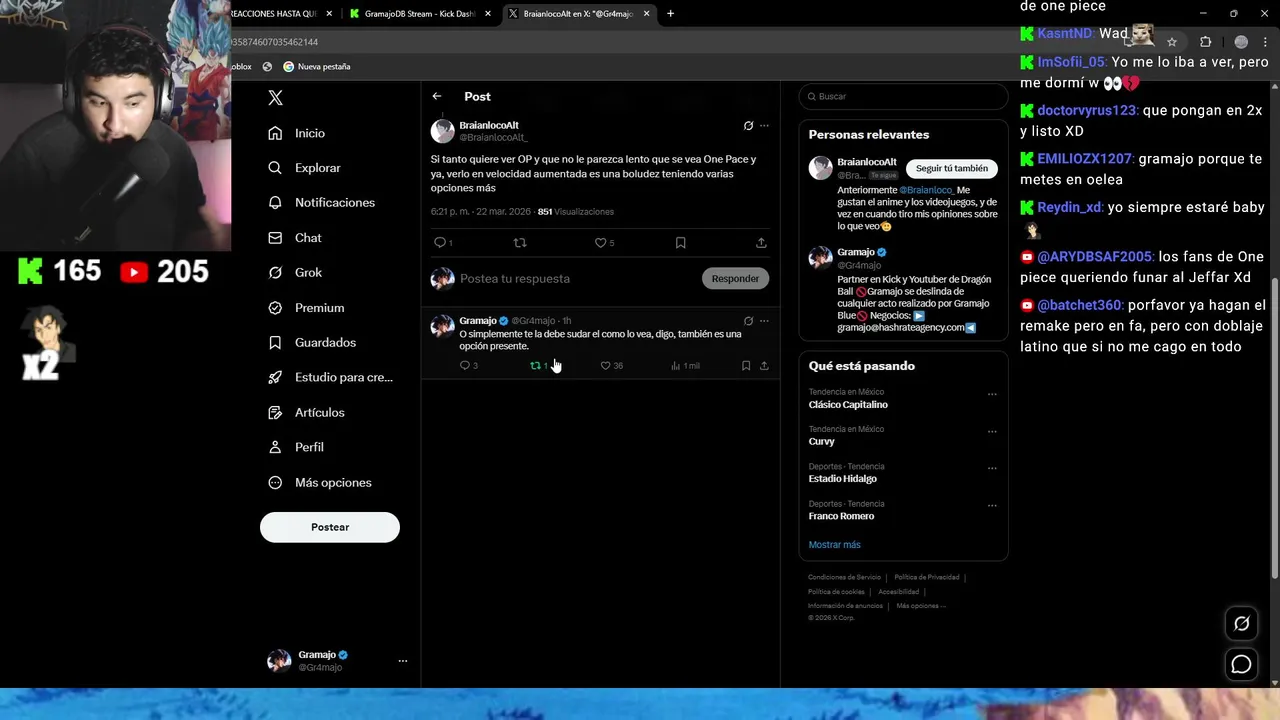The image size is (1280, 720).
Task: Click Grok icon on Gramajo's reply
Action: [748, 321]
